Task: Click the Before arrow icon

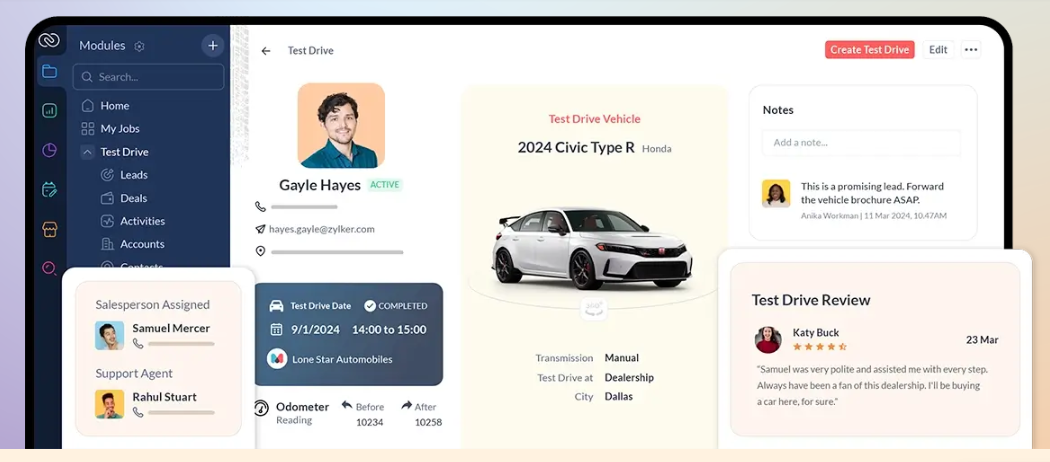Action: click(x=347, y=406)
